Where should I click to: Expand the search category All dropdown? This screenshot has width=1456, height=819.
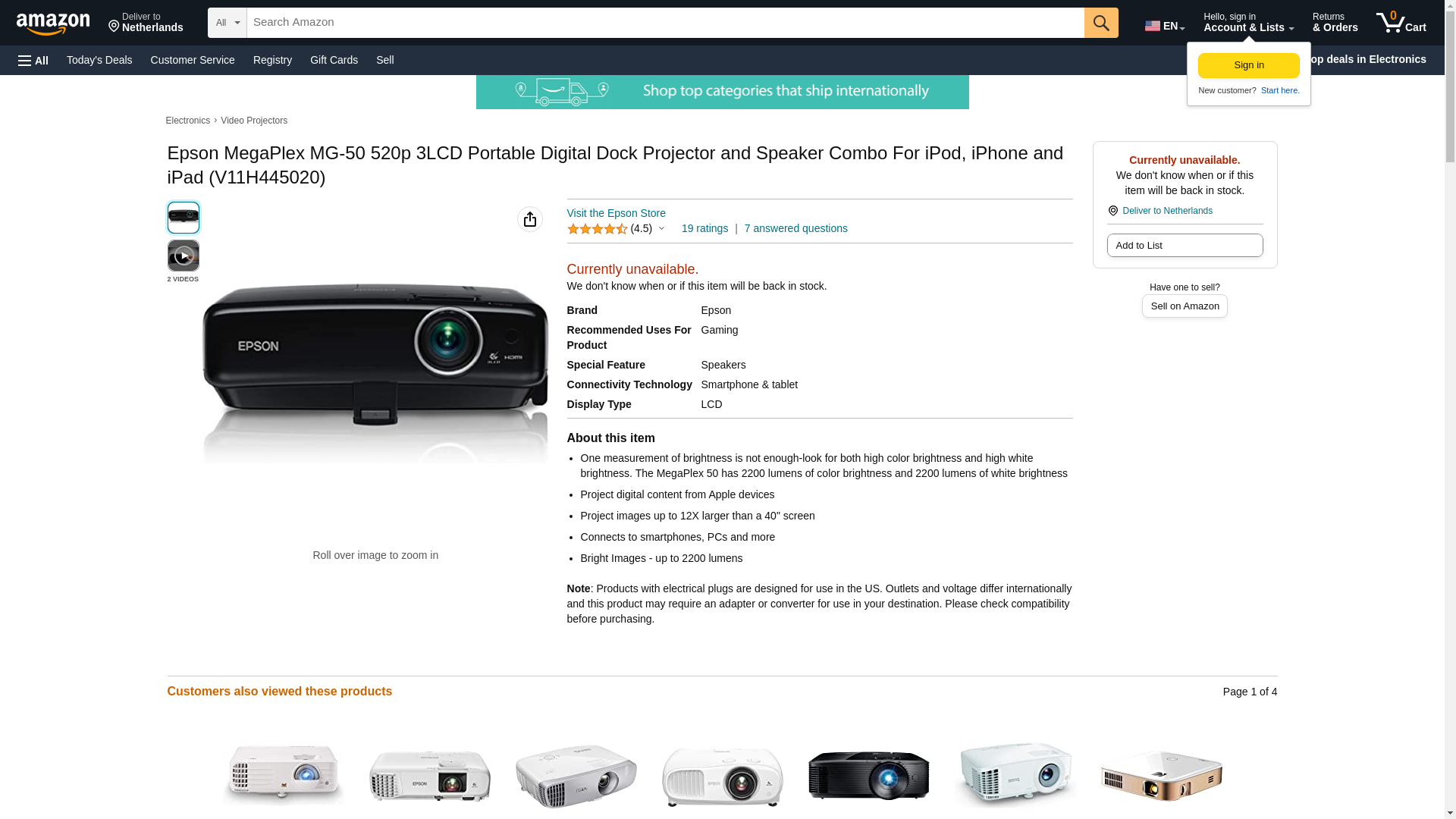point(227,23)
